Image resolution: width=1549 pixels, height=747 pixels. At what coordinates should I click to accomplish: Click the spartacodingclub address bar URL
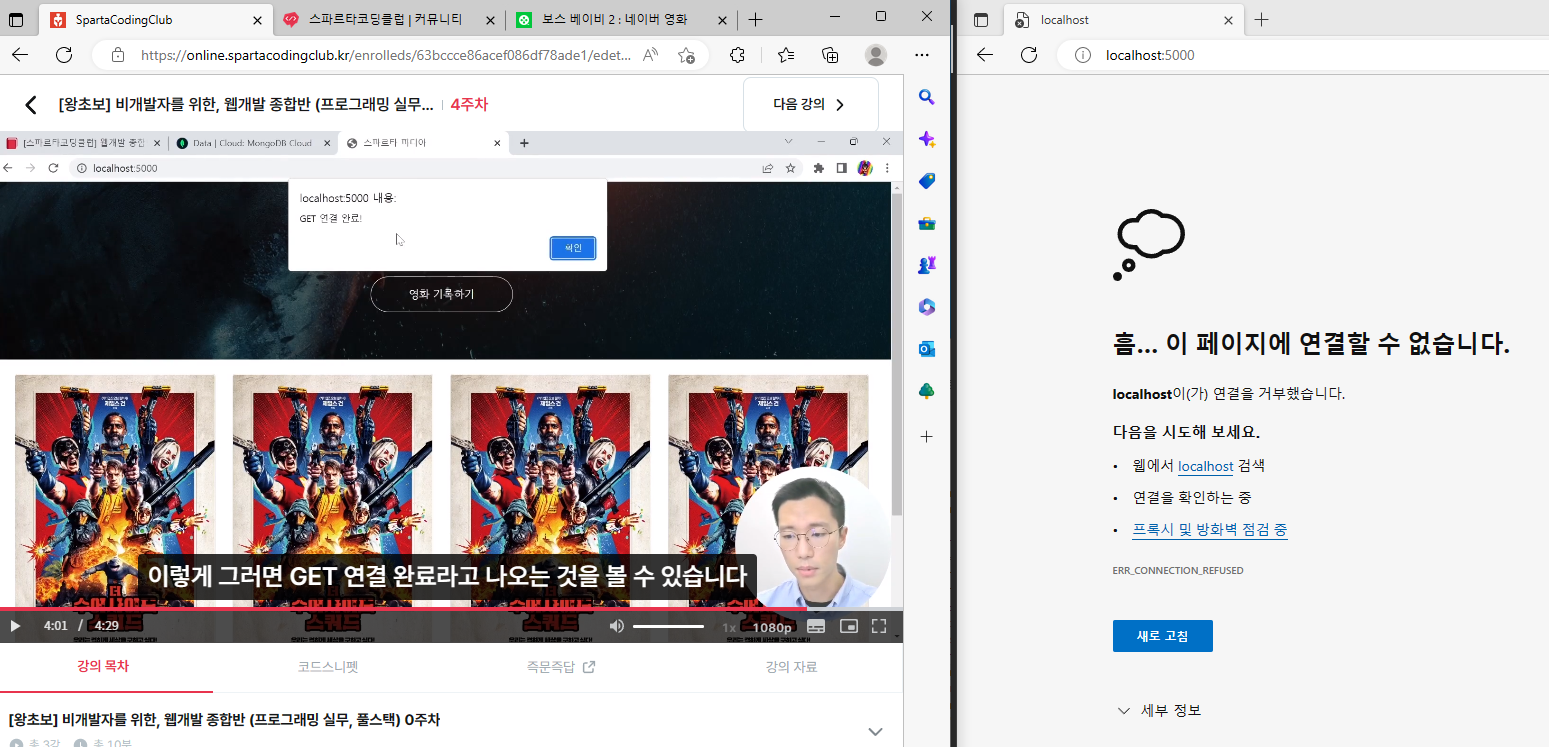click(x=386, y=55)
